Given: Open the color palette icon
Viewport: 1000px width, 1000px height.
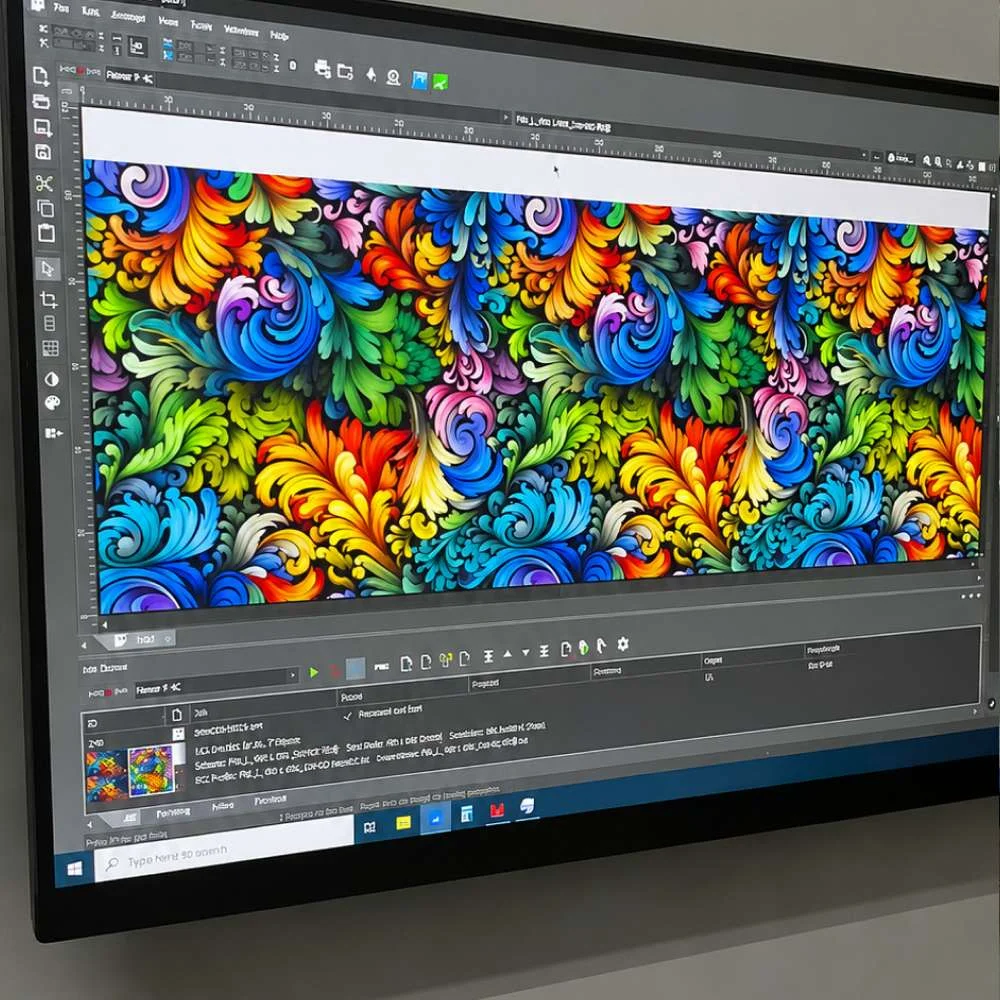Looking at the screenshot, I should pos(52,402).
